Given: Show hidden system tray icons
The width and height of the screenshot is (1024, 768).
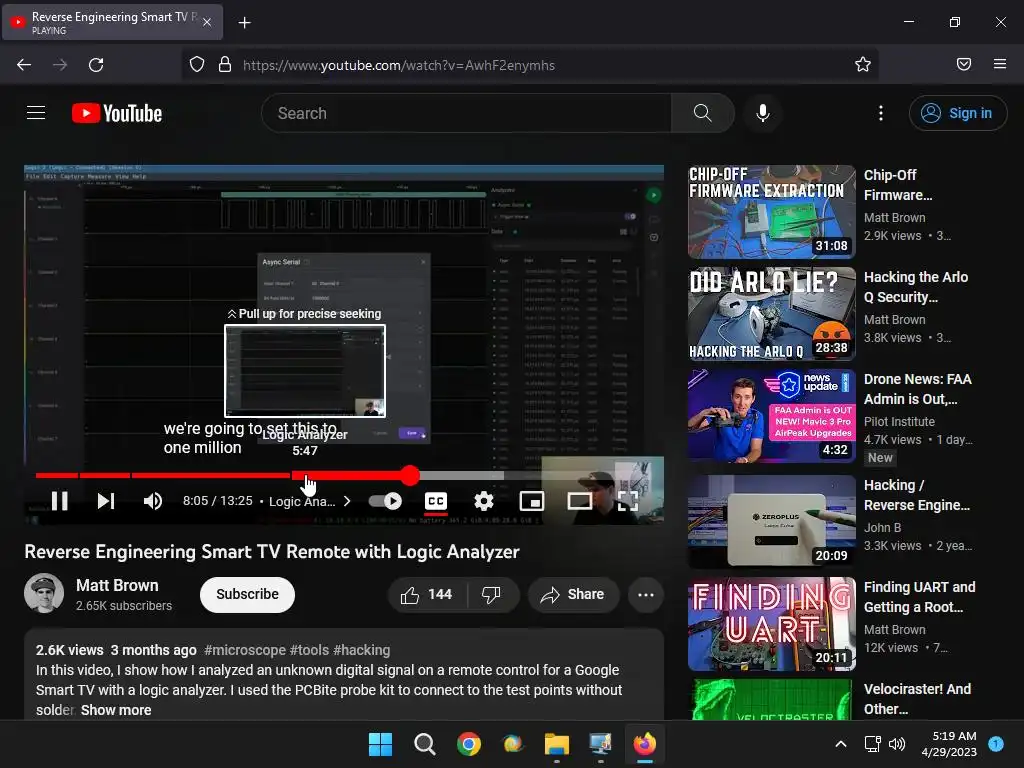Looking at the screenshot, I should coord(840,744).
